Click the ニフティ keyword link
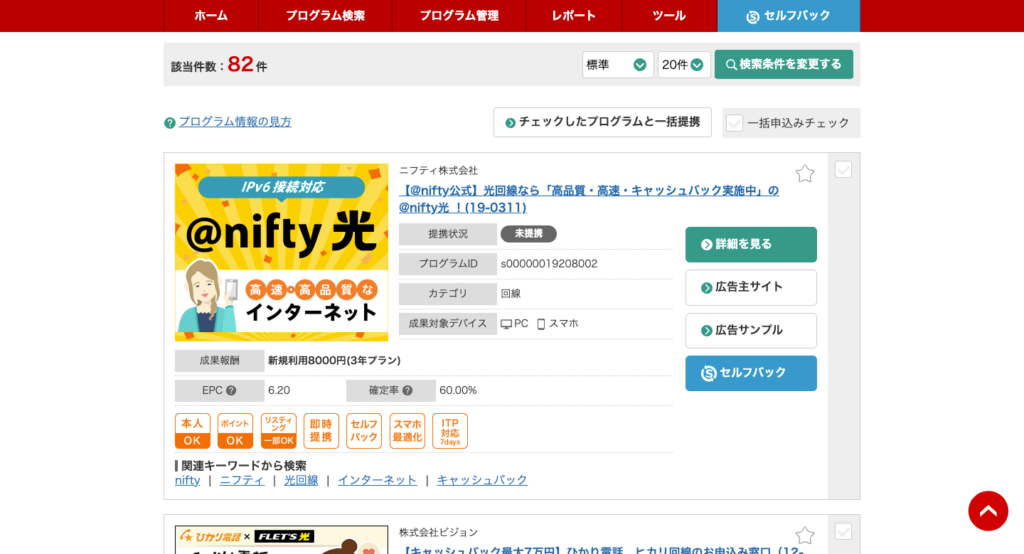Viewport: 1024px width, 554px height. [x=242, y=480]
